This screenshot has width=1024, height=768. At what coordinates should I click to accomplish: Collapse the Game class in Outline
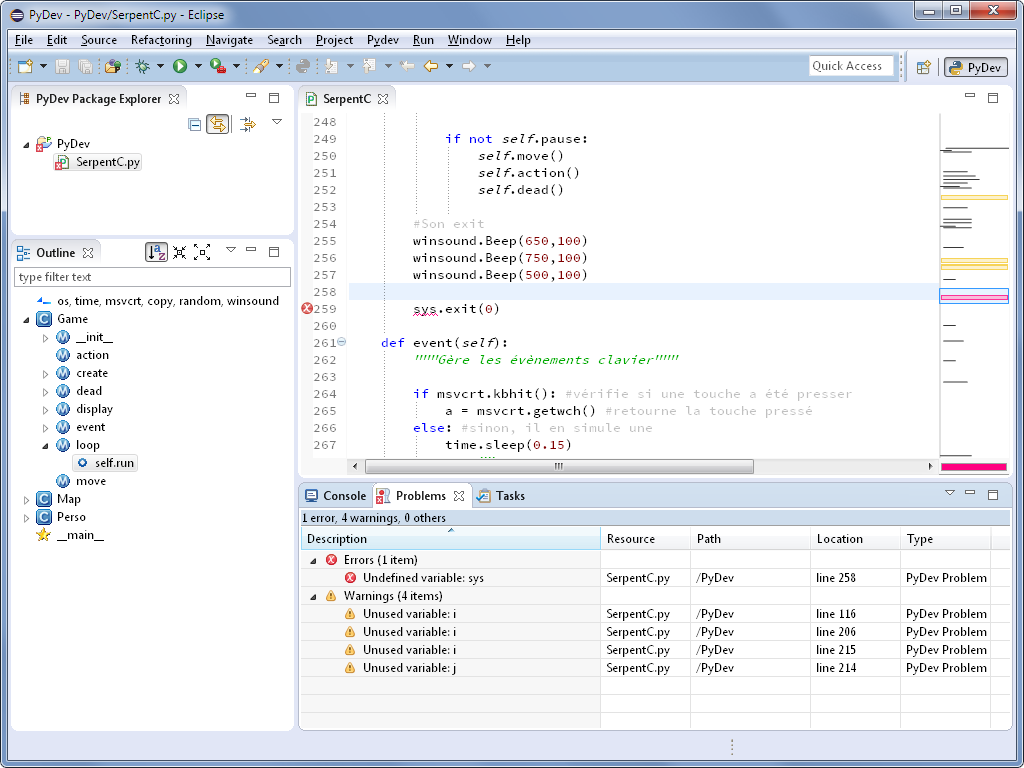pos(26,319)
